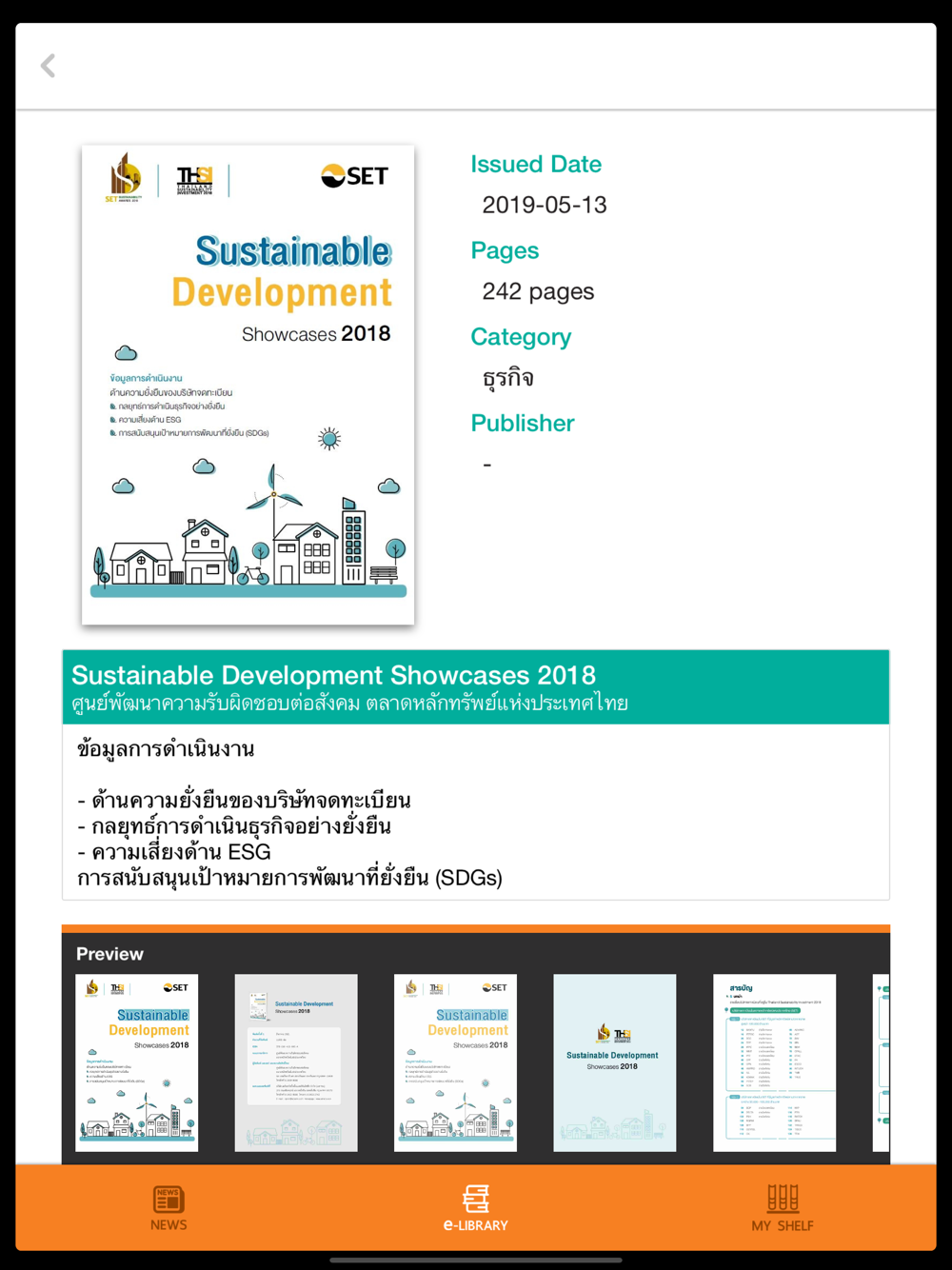Open fourth light-blue title preview page
The image size is (952, 1270).
(615, 1062)
